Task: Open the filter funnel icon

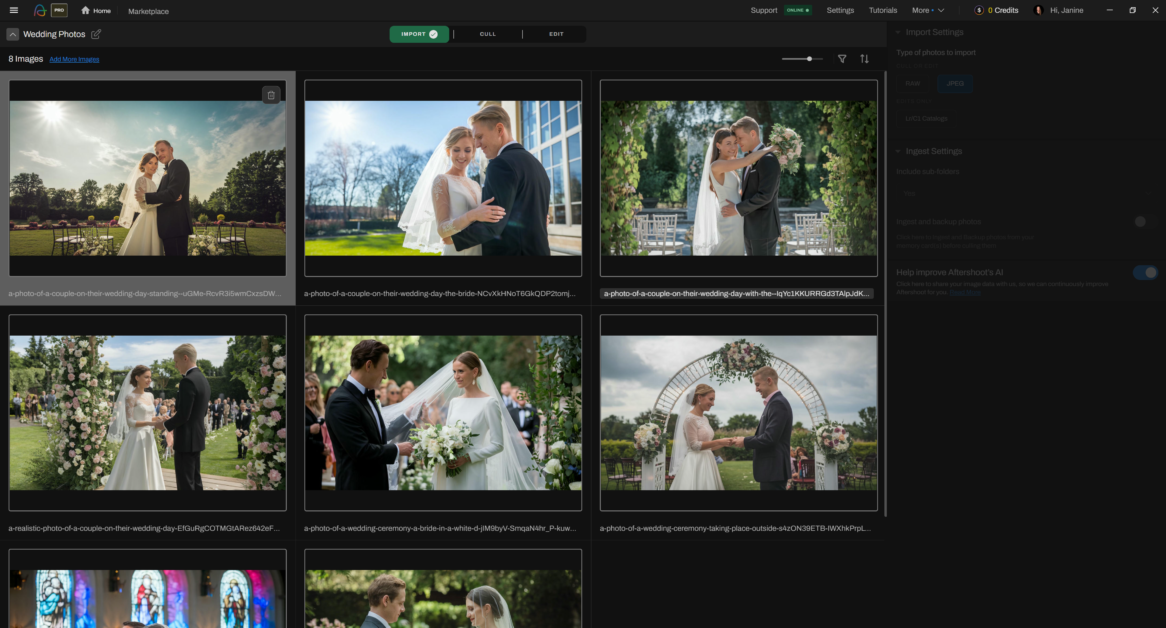Action: pos(842,59)
